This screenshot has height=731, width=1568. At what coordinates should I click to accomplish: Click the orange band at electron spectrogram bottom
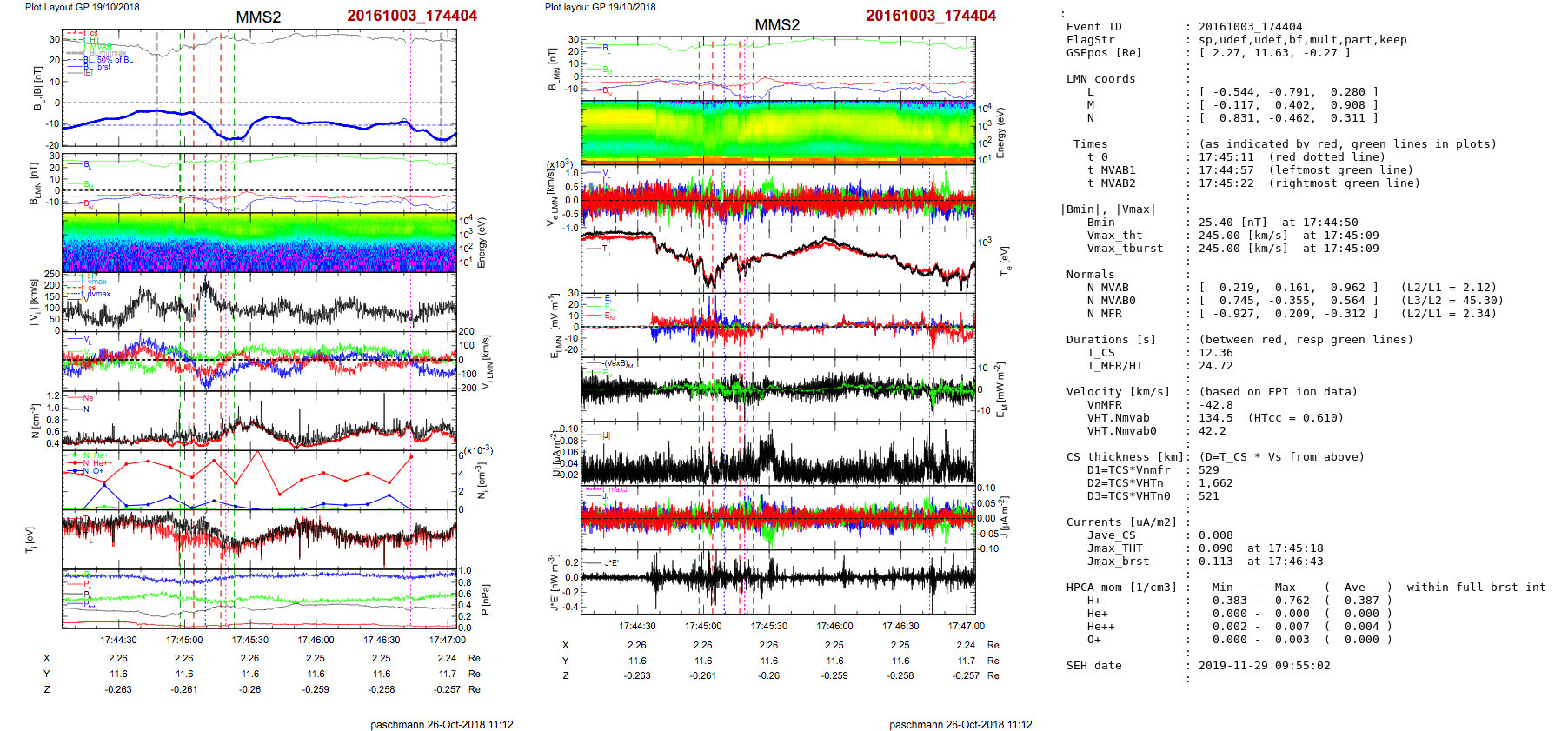(777, 160)
